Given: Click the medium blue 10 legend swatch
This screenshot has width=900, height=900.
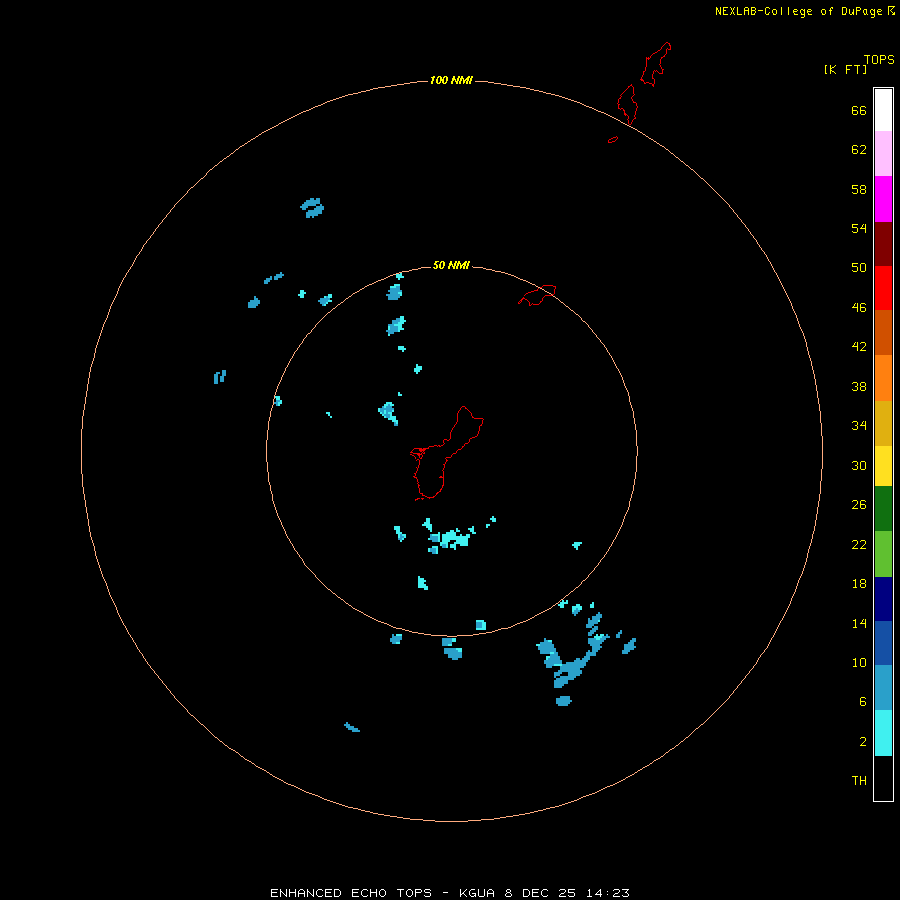Looking at the screenshot, I should coord(883,643).
